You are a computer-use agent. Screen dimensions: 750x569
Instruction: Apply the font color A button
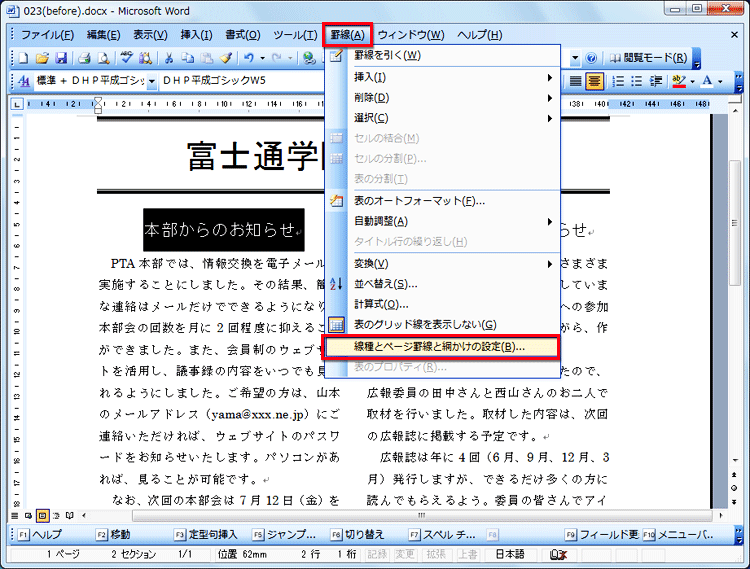[707, 81]
